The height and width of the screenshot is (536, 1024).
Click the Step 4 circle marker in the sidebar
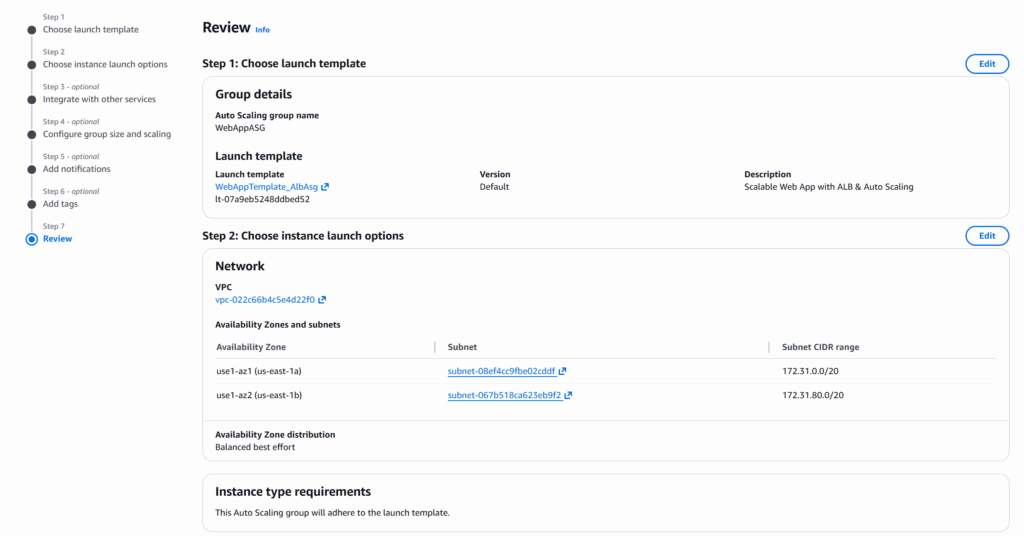(32, 134)
